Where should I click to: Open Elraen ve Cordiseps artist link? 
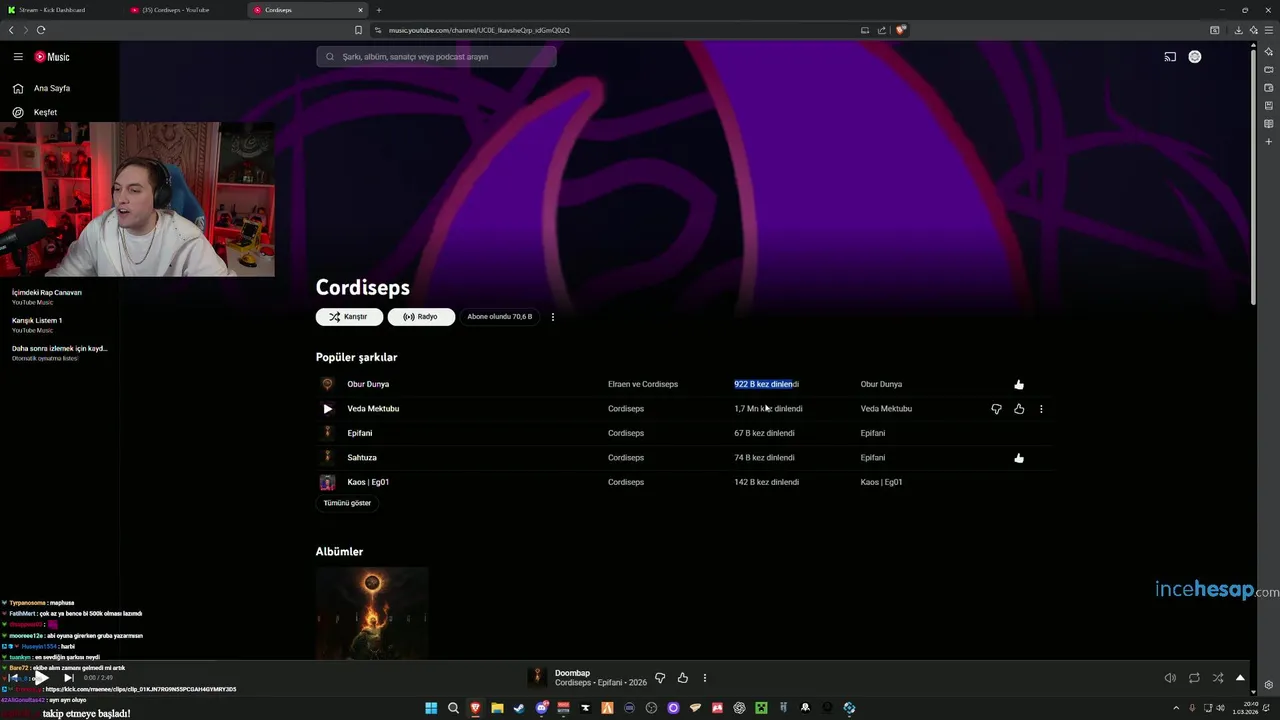tap(643, 384)
